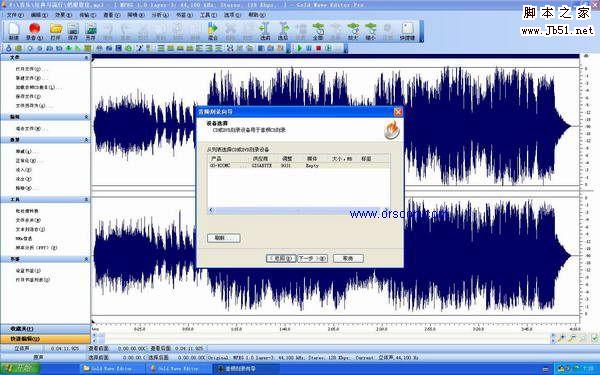Click the Zoom Out (缩小) toolbar icon
The image size is (600, 375).
point(370,31)
